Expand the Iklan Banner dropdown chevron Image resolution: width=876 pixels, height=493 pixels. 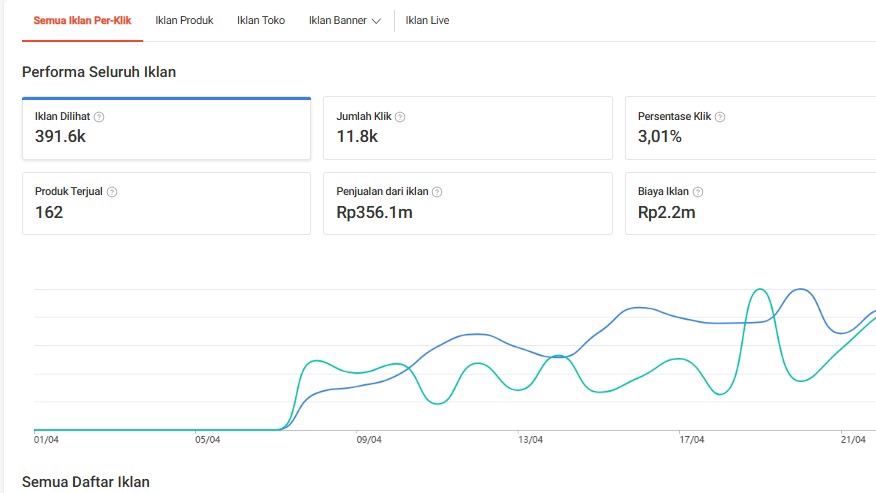[376, 21]
